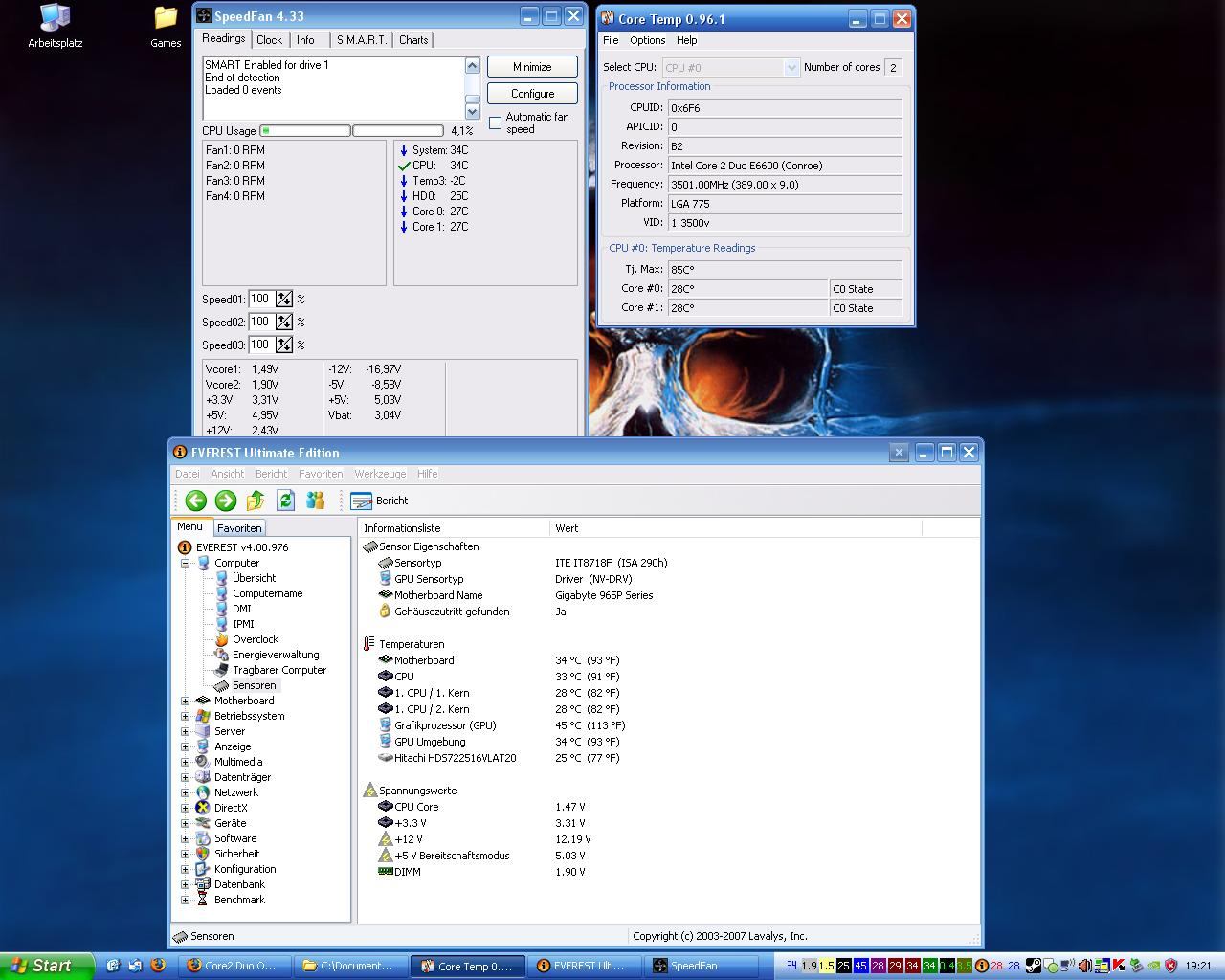Viewport: 1225px width, 980px height.
Task: Click the Refresh icon in EVEREST toolbar
Action: [285, 501]
